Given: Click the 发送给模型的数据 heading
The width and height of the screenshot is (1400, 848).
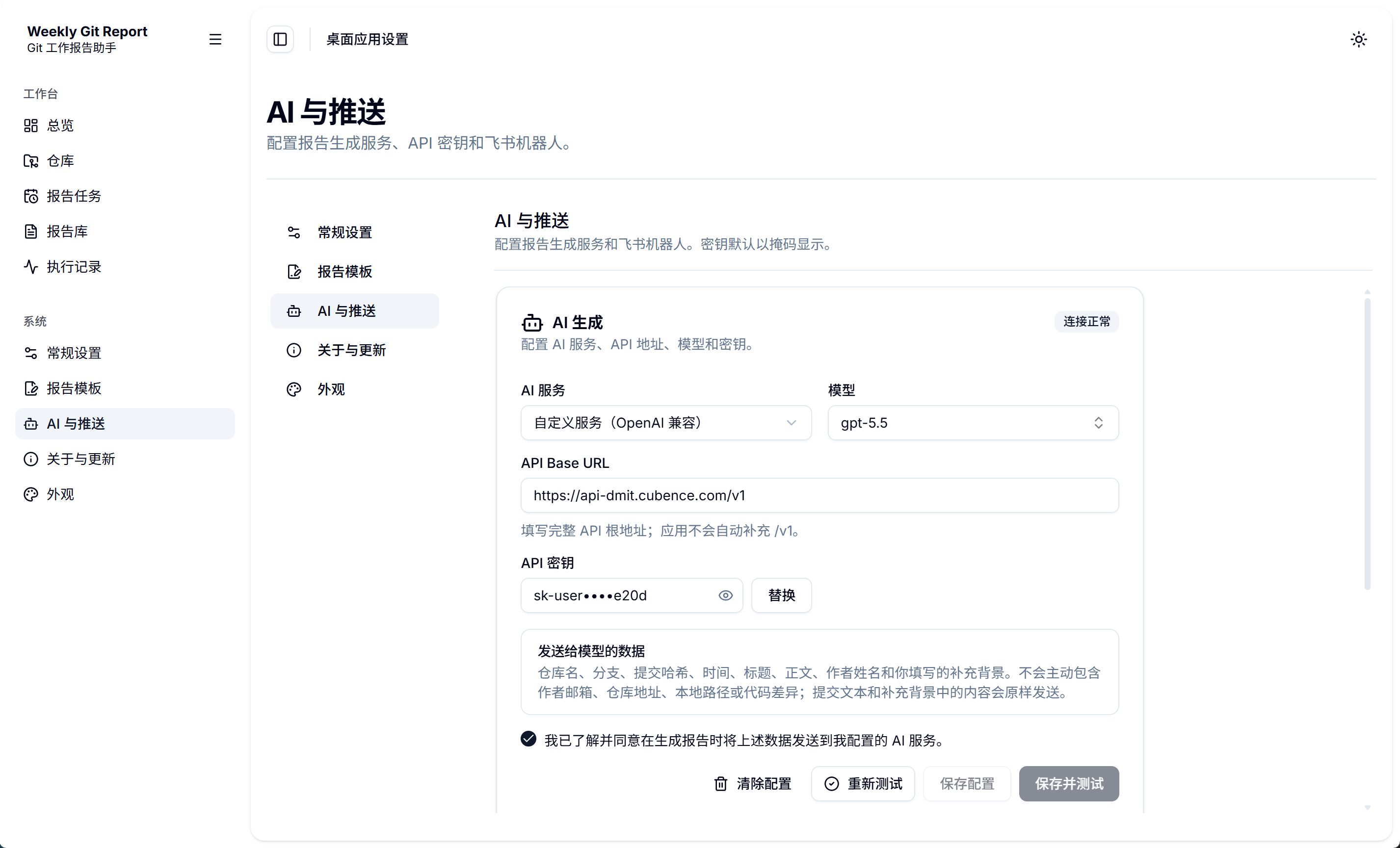Looking at the screenshot, I should pos(591,651).
